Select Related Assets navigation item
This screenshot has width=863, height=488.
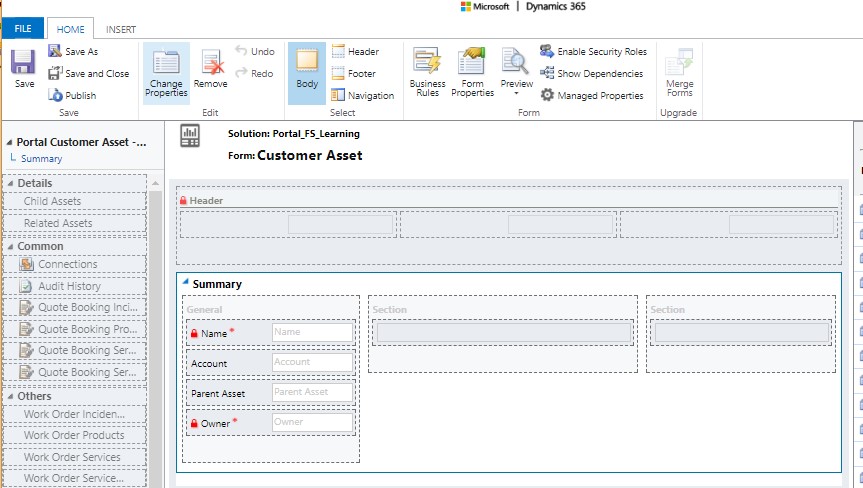click(x=75, y=223)
